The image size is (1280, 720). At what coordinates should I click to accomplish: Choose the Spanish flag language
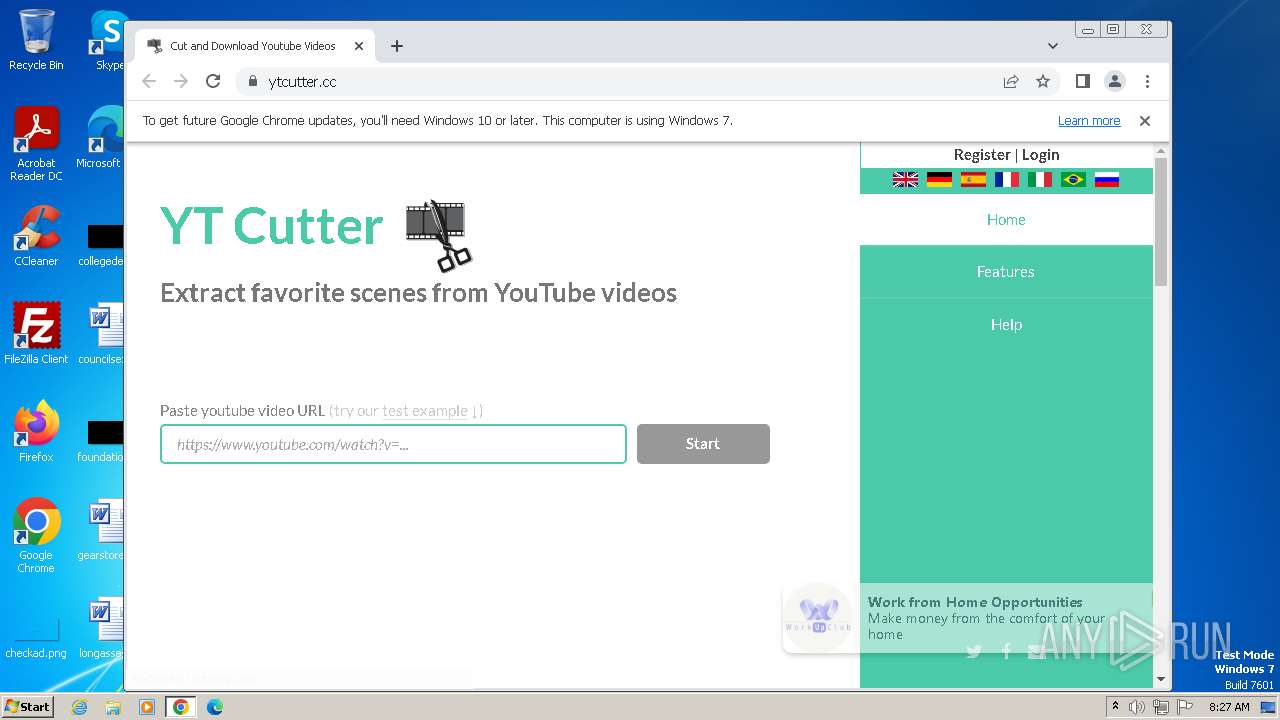[973, 180]
